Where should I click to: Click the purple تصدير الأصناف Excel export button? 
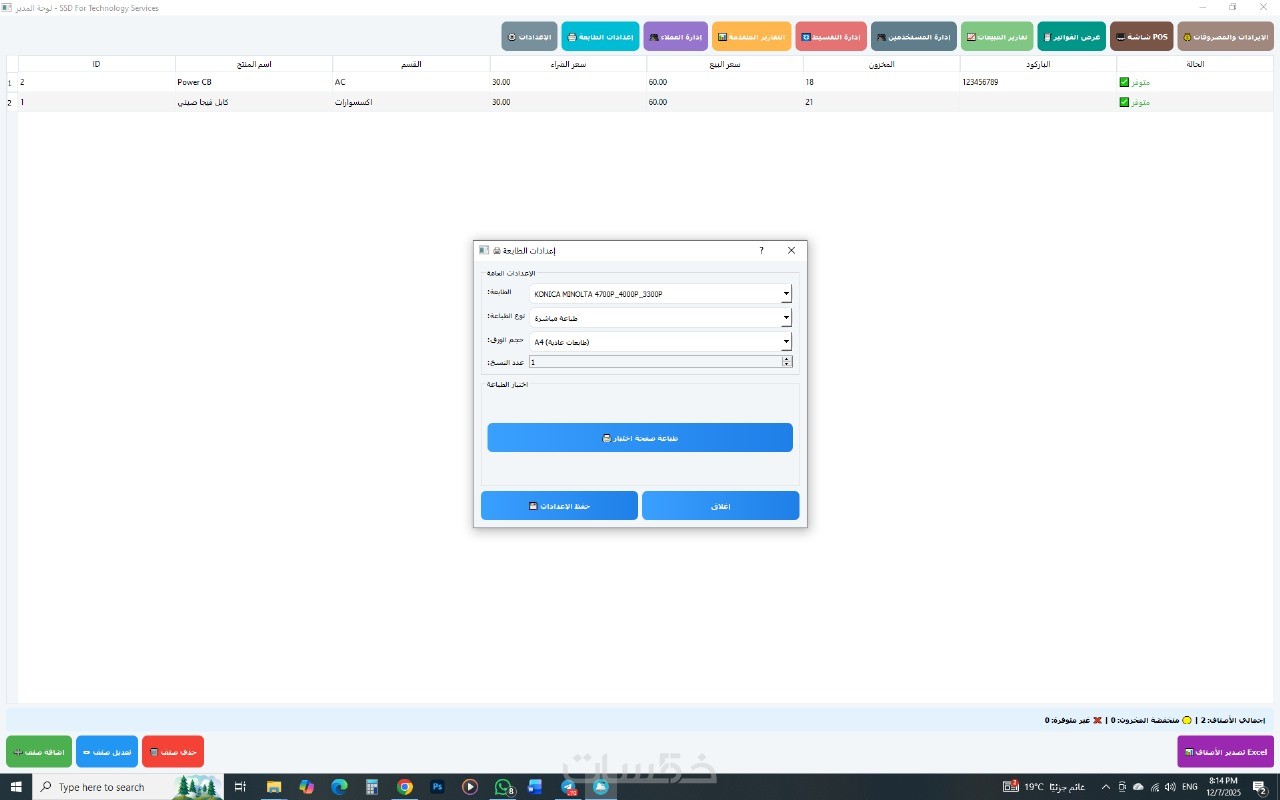tap(1226, 752)
